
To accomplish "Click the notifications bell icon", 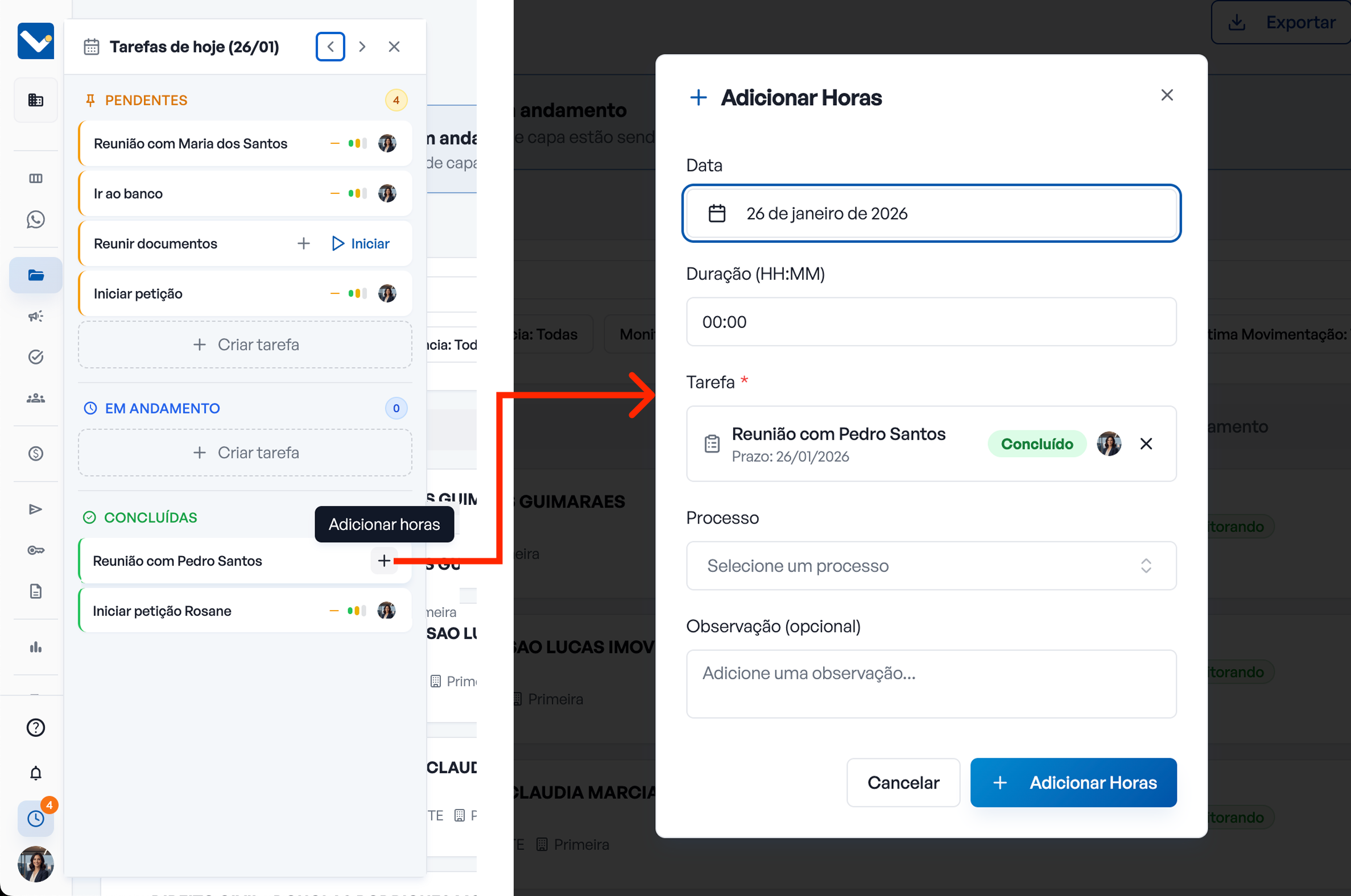I will [x=35, y=773].
